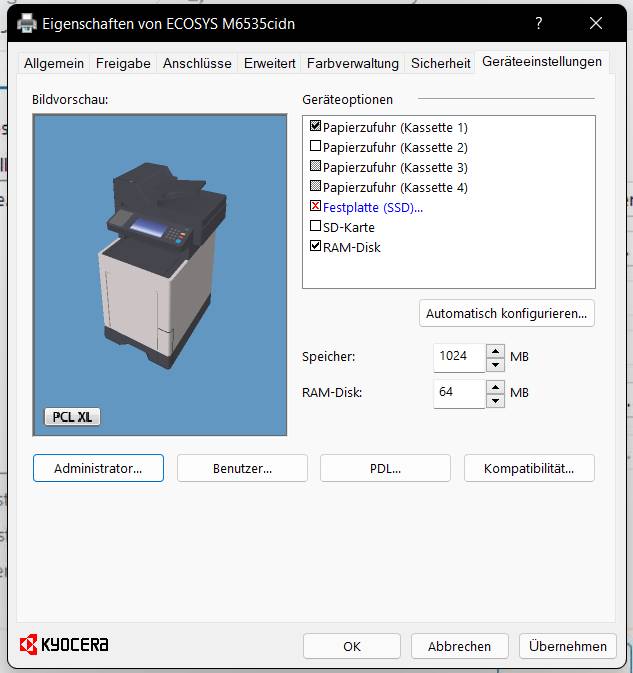Open Benutzer... settings
This screenshot has height=673, width=633.
tap(242, 468)
